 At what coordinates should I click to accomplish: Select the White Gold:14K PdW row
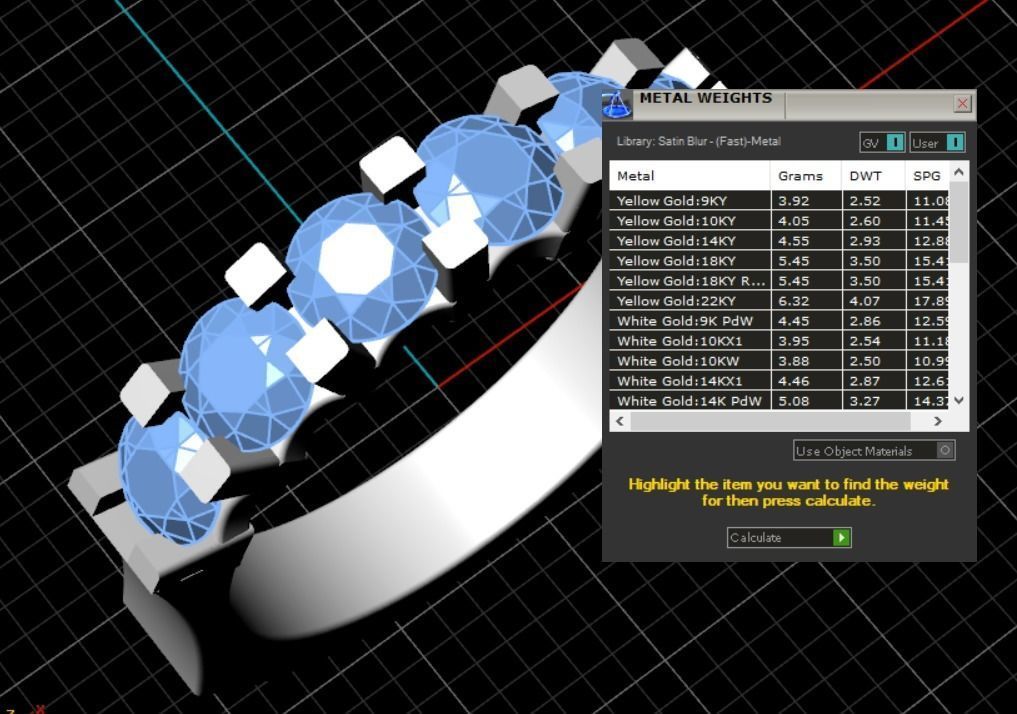[779, 401]
